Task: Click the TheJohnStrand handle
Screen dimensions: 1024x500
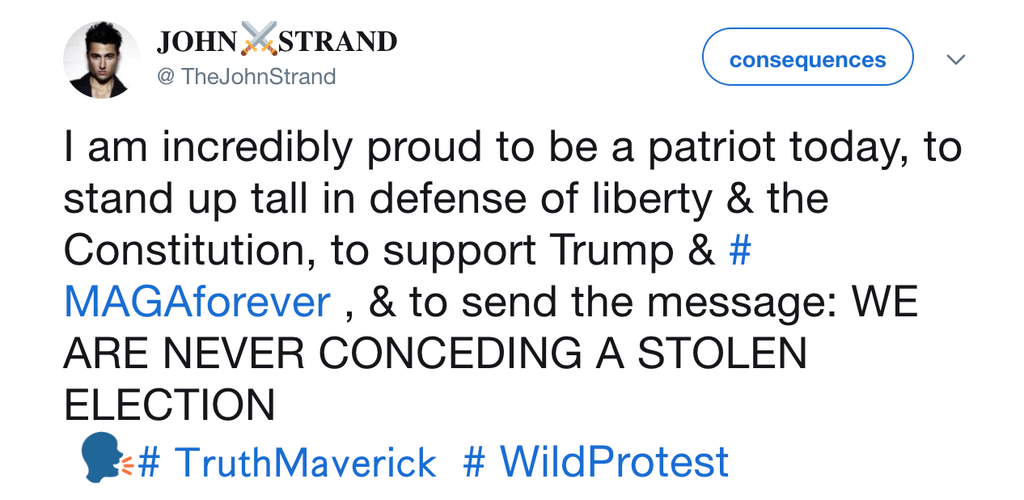Action: click(258, 77)
